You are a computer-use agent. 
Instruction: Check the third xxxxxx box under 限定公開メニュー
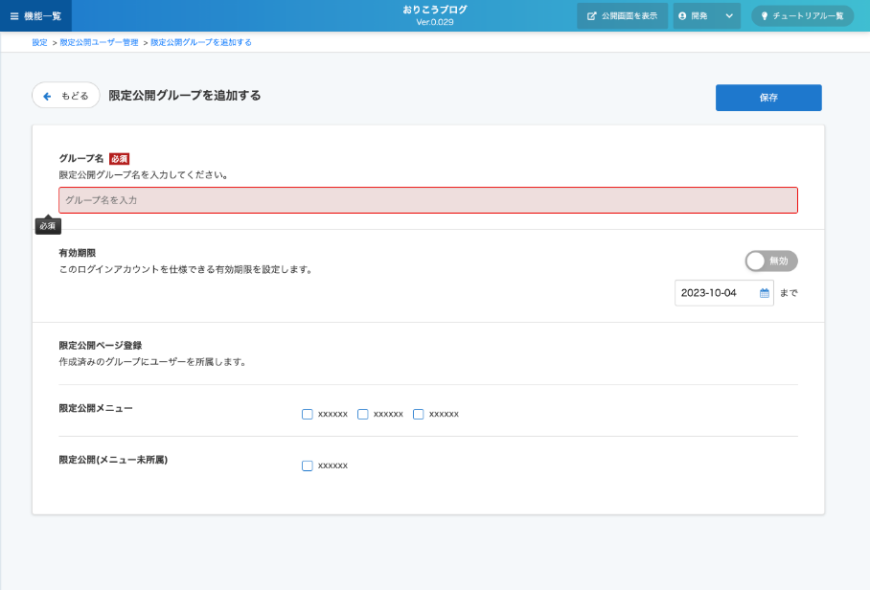point(418,414)
